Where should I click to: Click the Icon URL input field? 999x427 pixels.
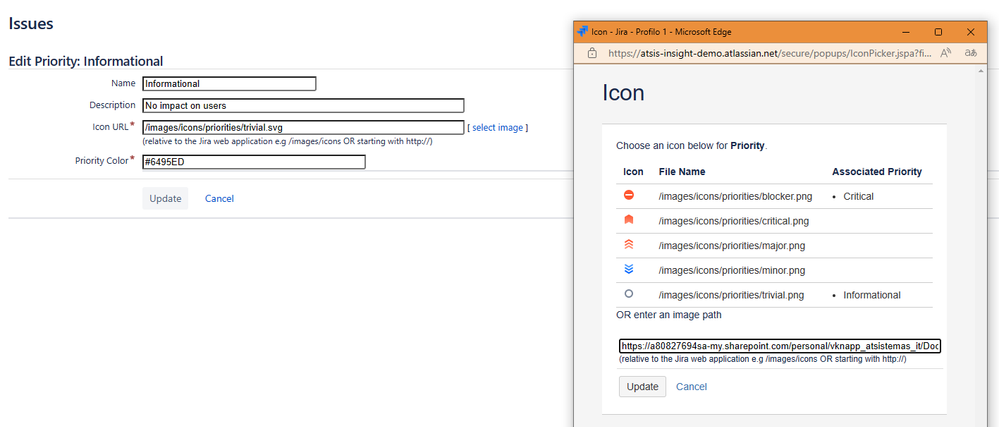[x=303, y=127]
